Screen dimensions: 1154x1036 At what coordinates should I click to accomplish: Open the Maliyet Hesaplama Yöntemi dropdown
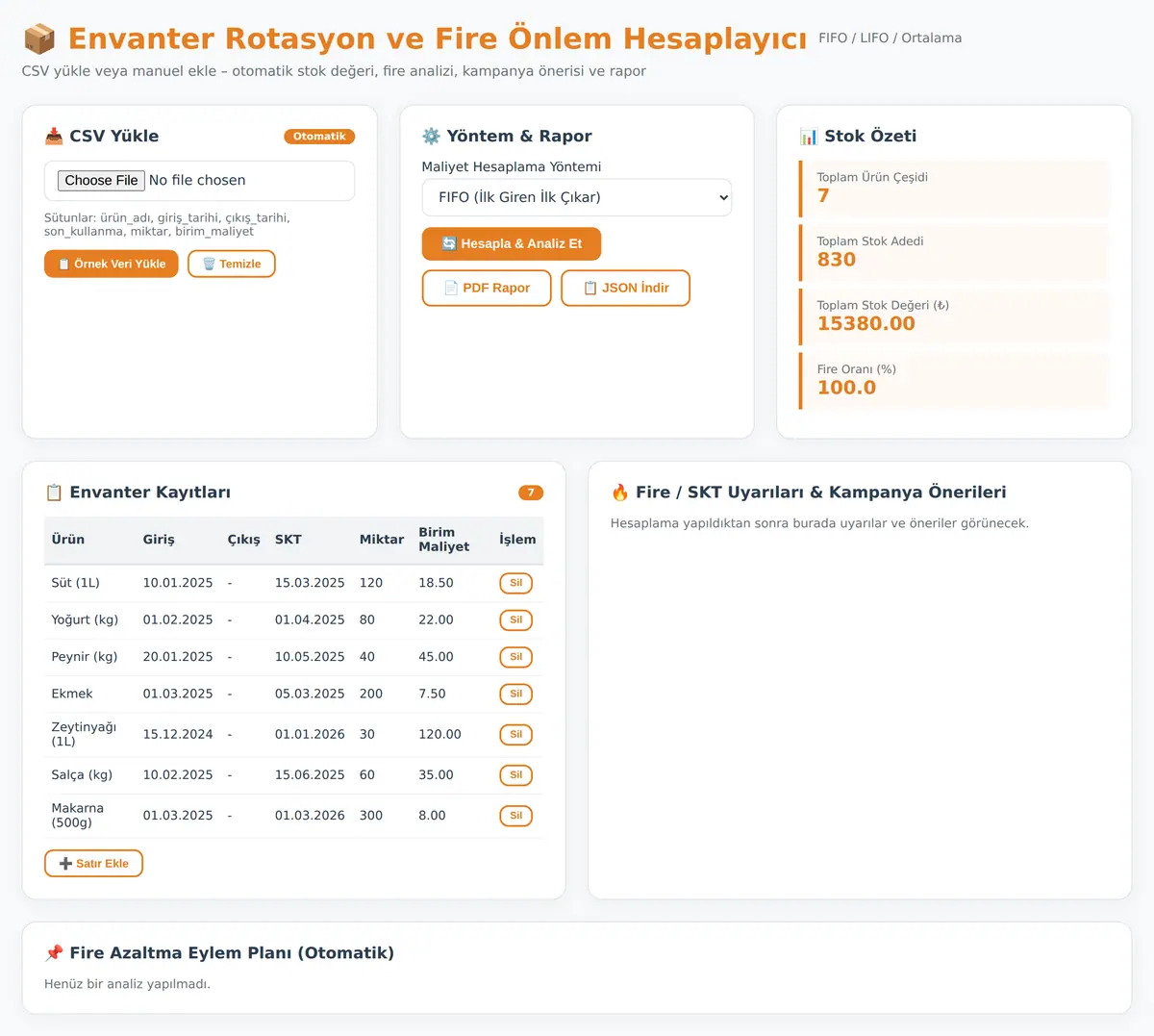point(577,197)
